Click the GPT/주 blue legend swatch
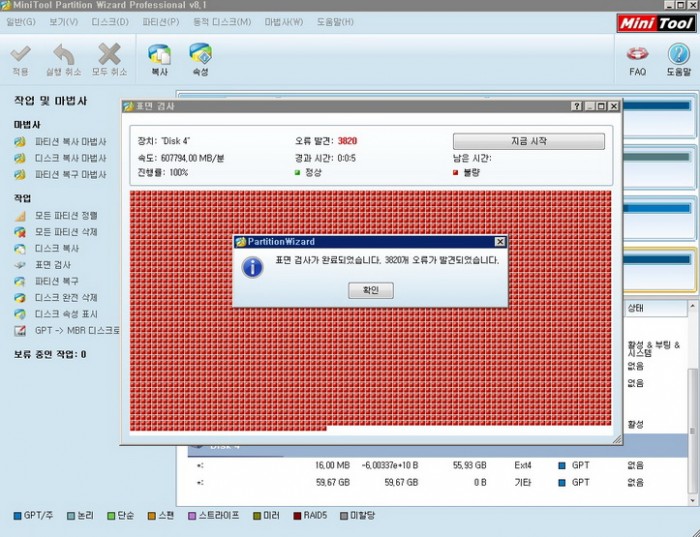This screenshot has width=700, height=537. pyautogui.click(x=17, y=516)
